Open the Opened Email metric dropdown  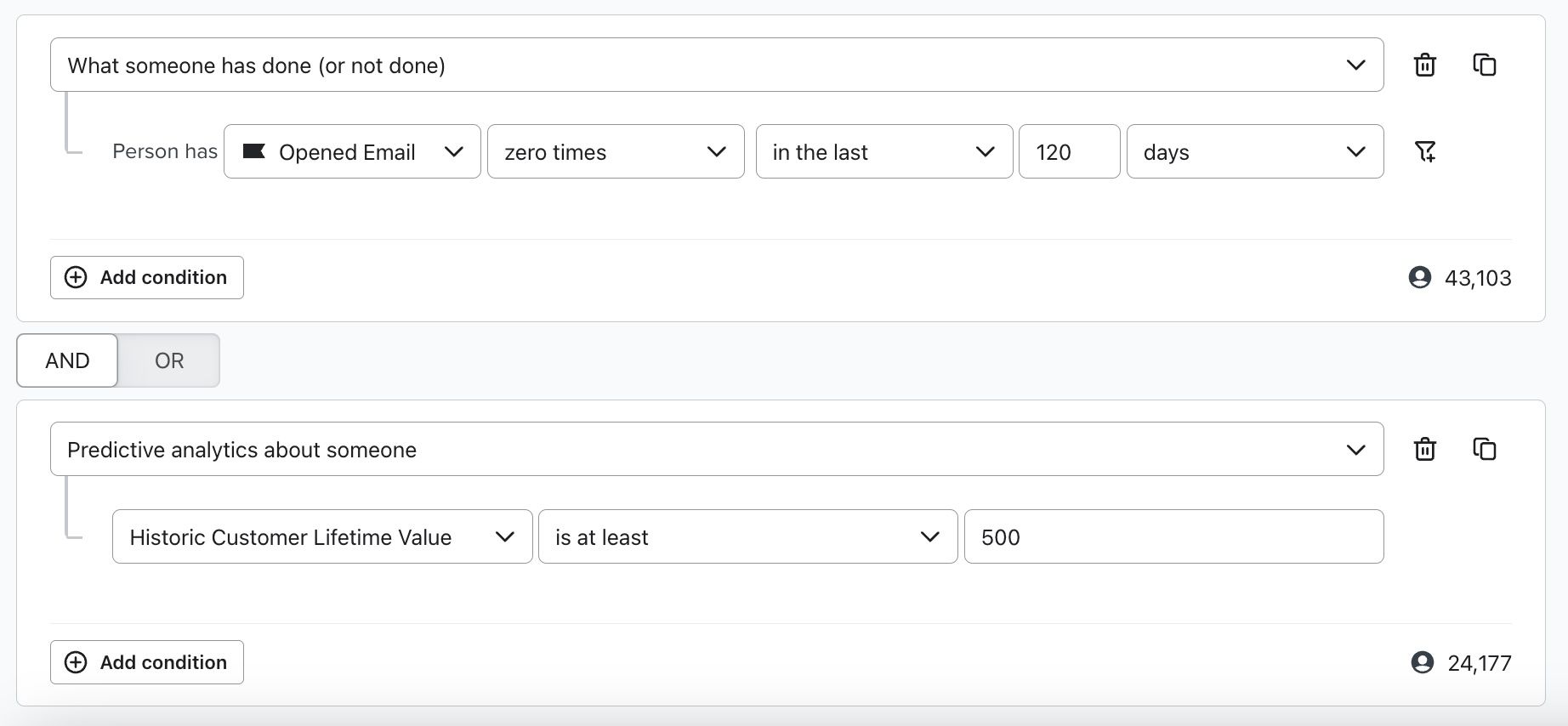click(352, 152)
